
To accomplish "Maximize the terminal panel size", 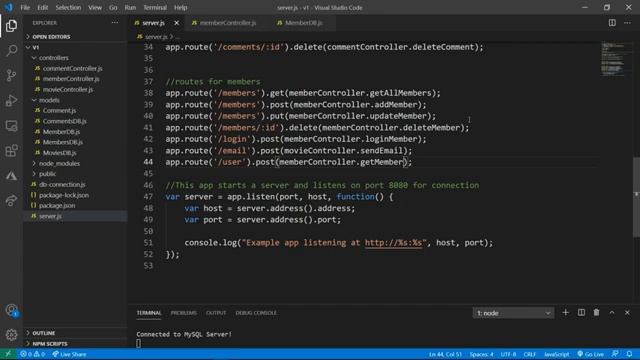I will pyautogui.click(x=612, y=313).
